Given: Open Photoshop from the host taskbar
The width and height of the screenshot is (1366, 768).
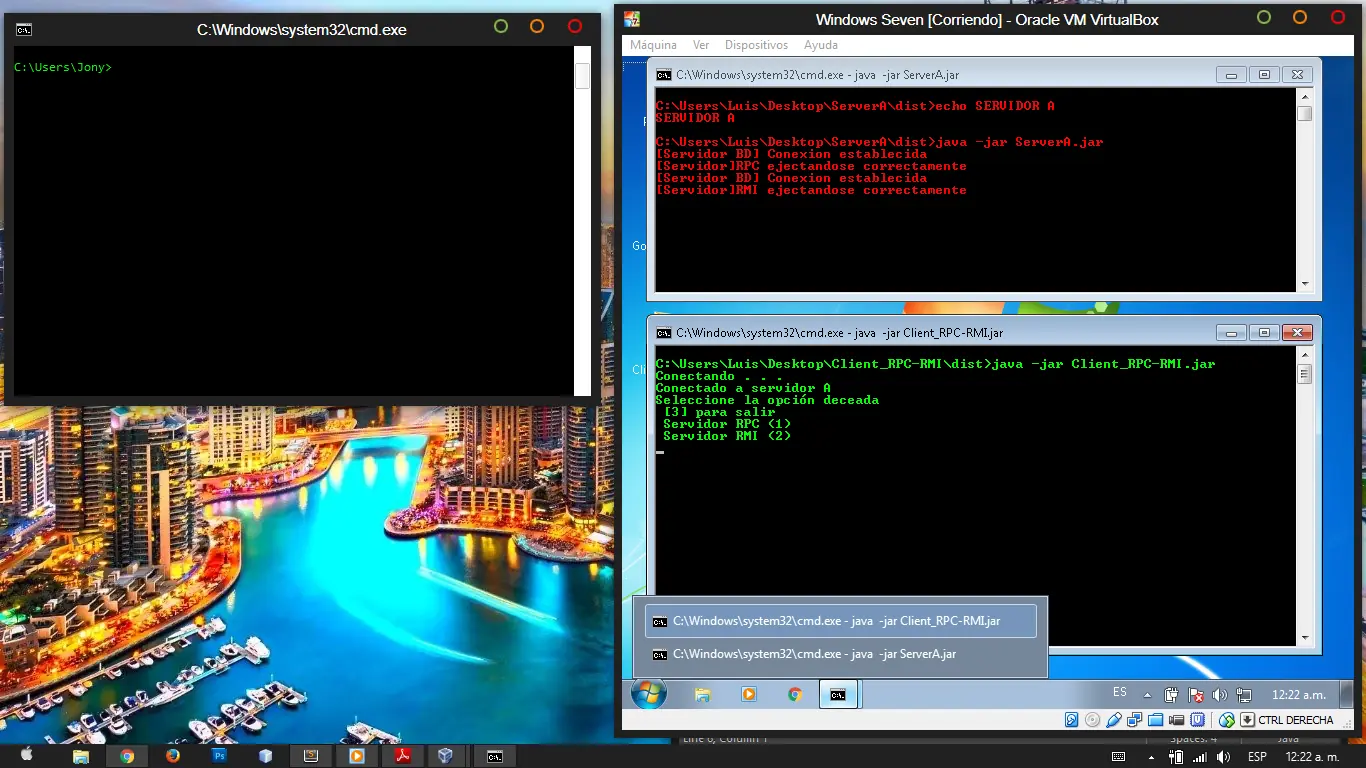Looking at the screenshot, I should pos(219,756).
